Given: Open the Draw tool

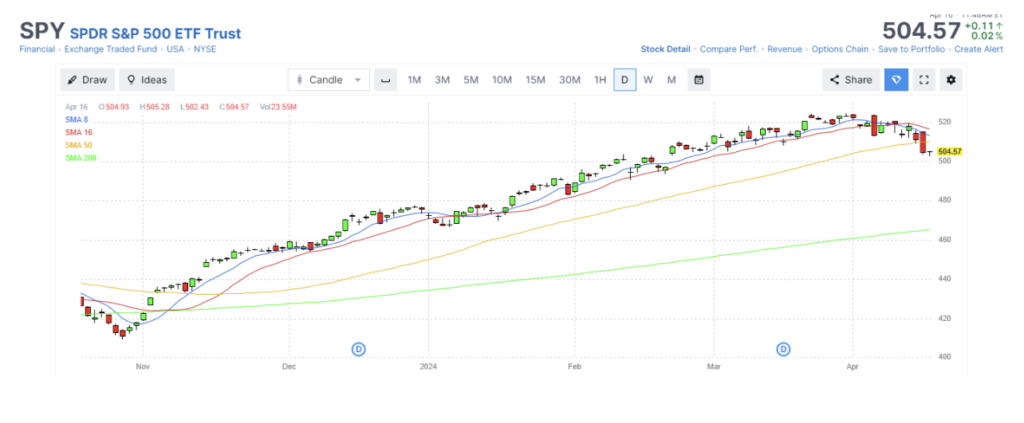Looking at the screenshot, I should pos(88,80).
